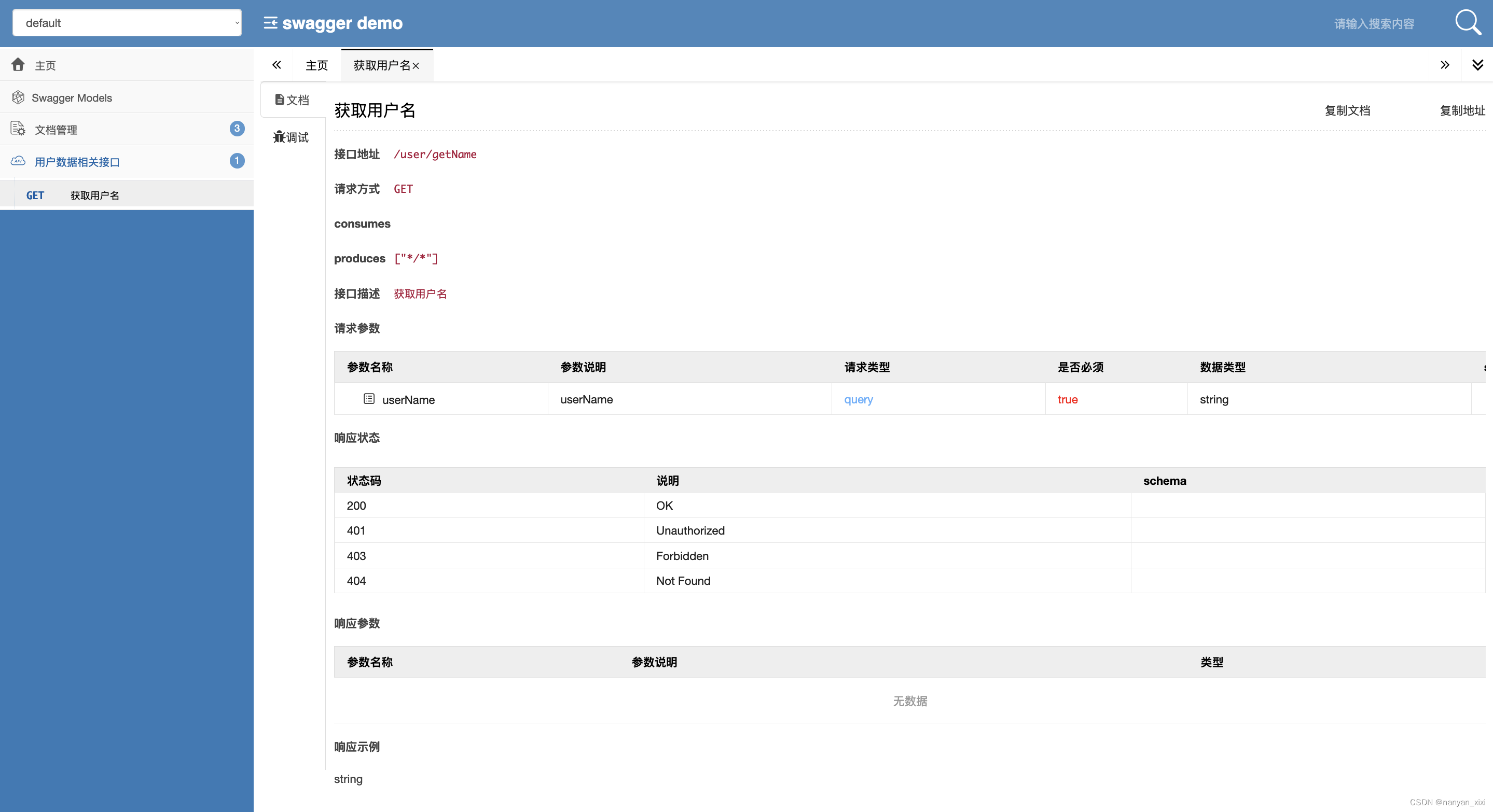Expand tab options double-down chevron
Image resolution: width=1493 pixels, height=812 pixels.
(1477, 65)
